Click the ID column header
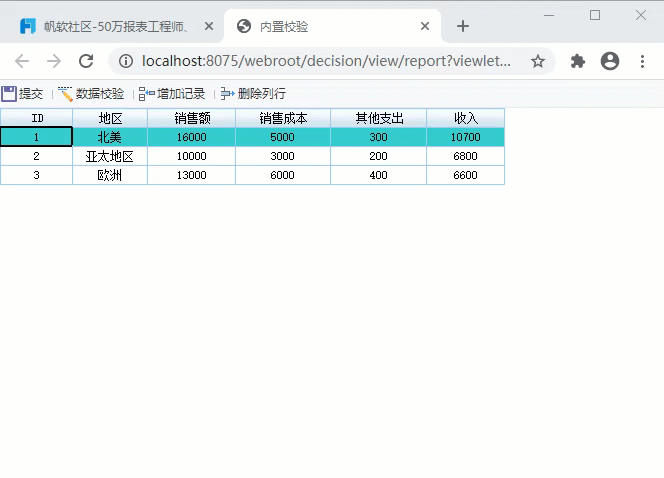The width and height of the screenshot is (664, 478). (36, 118)
